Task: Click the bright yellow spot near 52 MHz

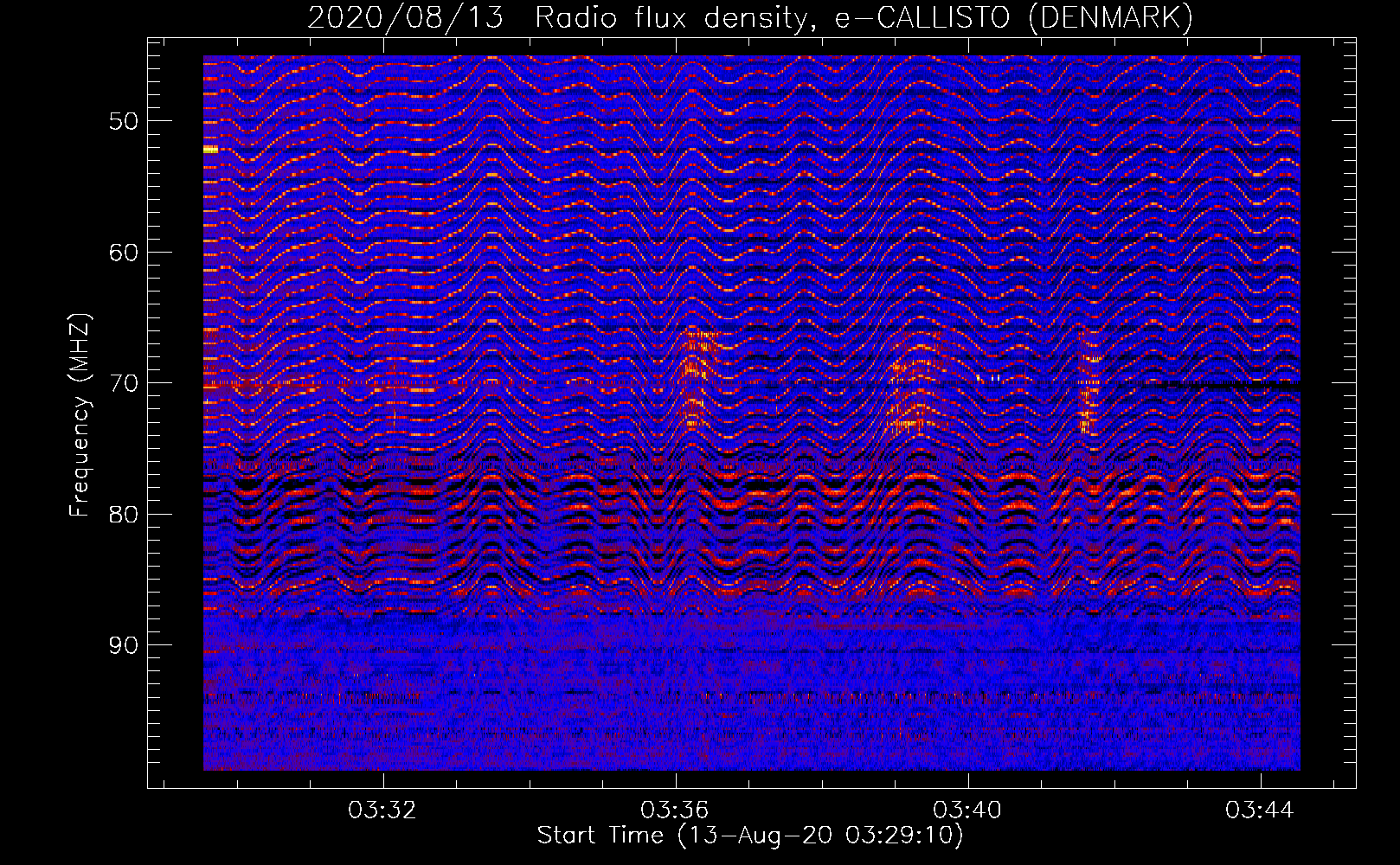Action: click(x=210, y=150)
